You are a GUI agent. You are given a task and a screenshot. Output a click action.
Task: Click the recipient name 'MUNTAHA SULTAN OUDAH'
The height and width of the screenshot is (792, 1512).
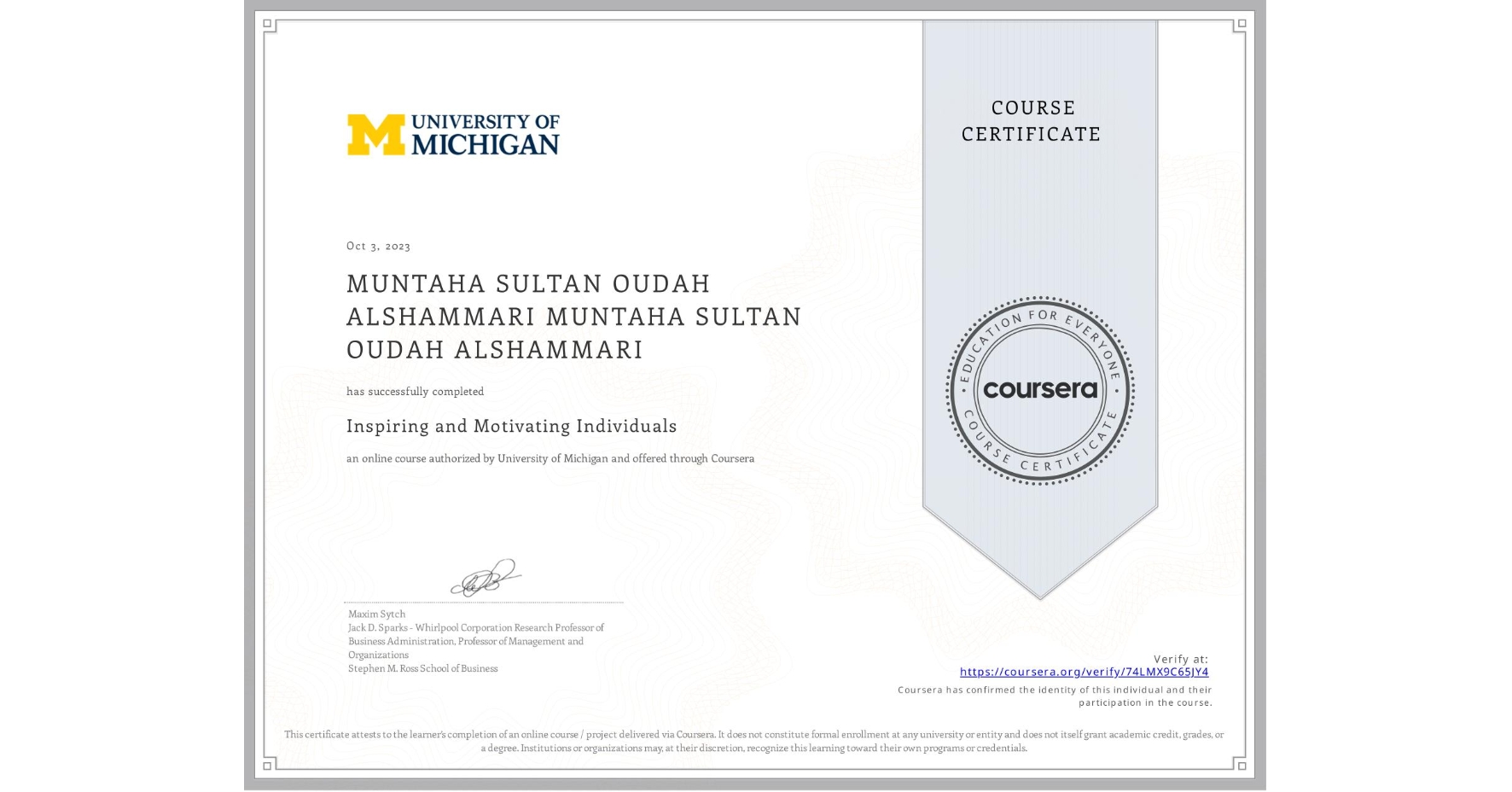[528, 283]
